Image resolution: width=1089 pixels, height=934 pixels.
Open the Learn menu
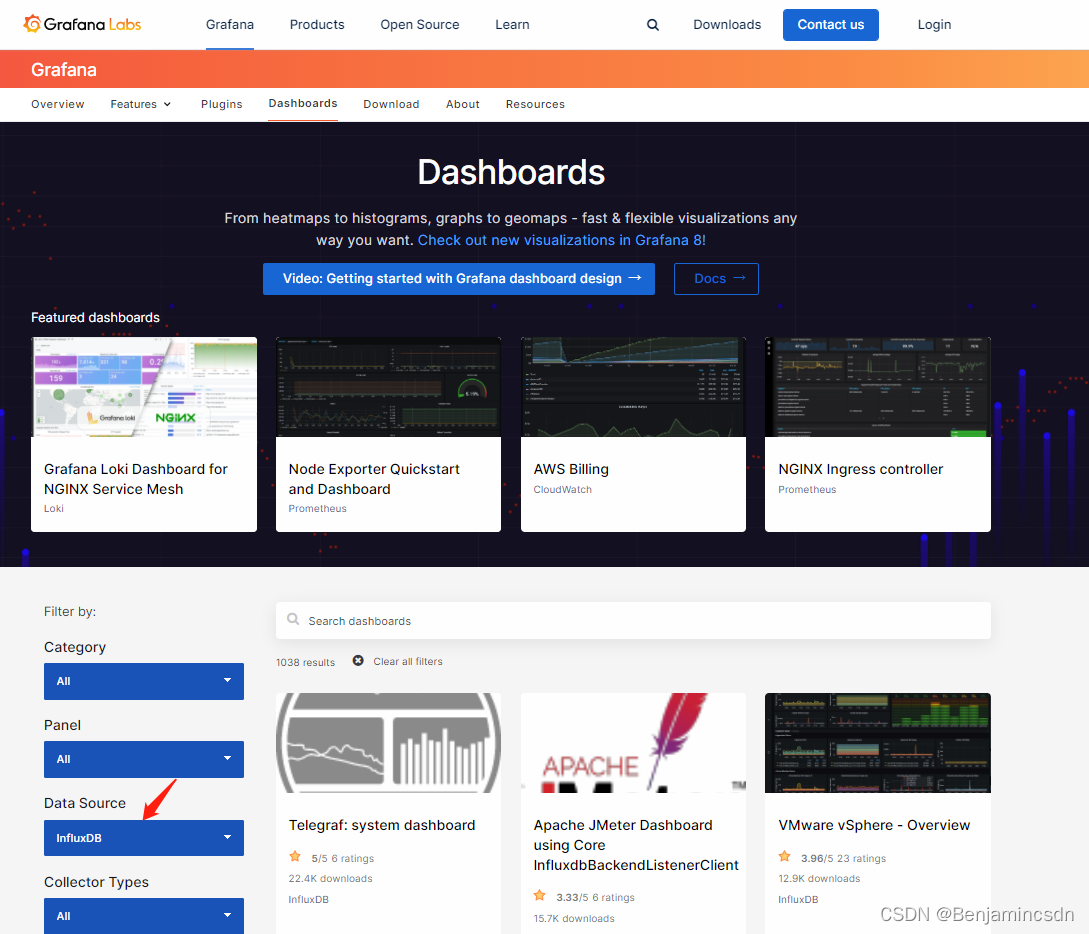512,25
